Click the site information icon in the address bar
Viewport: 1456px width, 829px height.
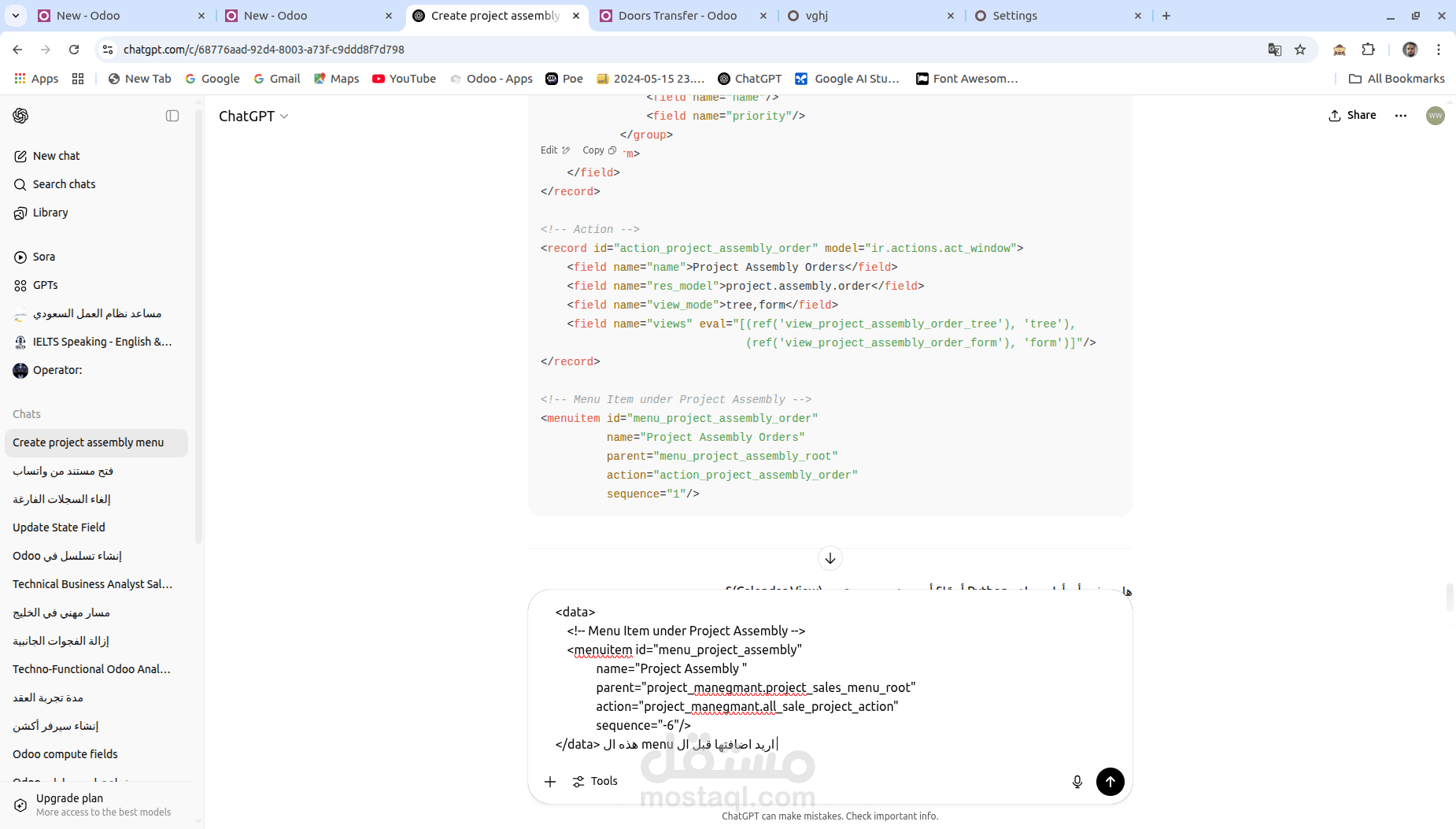point(108,50)
